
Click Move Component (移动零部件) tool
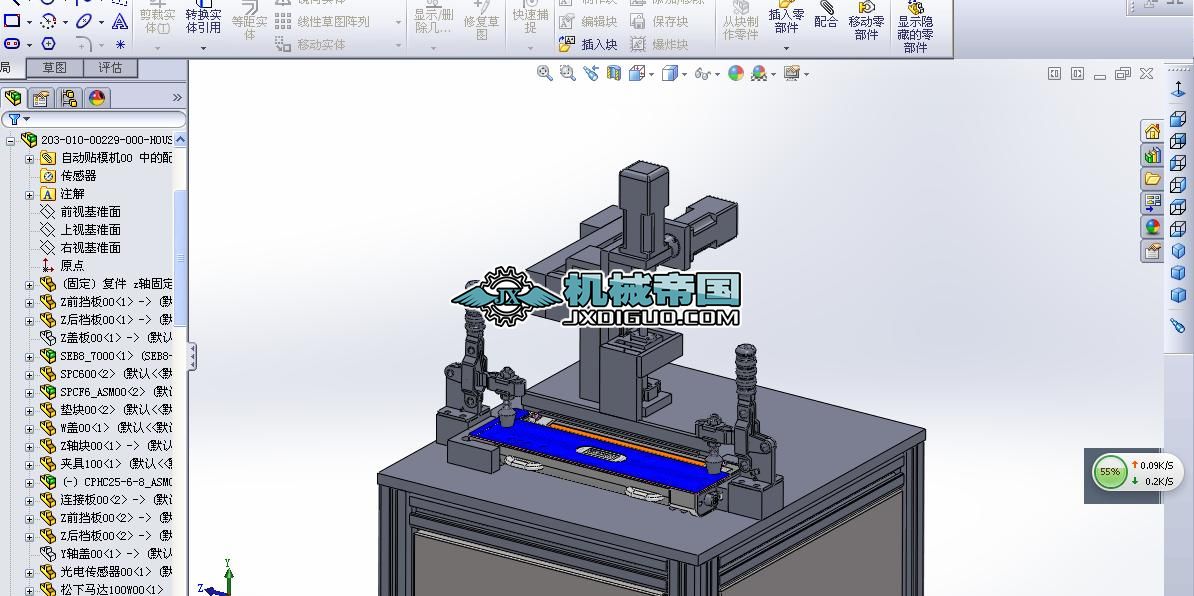tap(867, 21)
